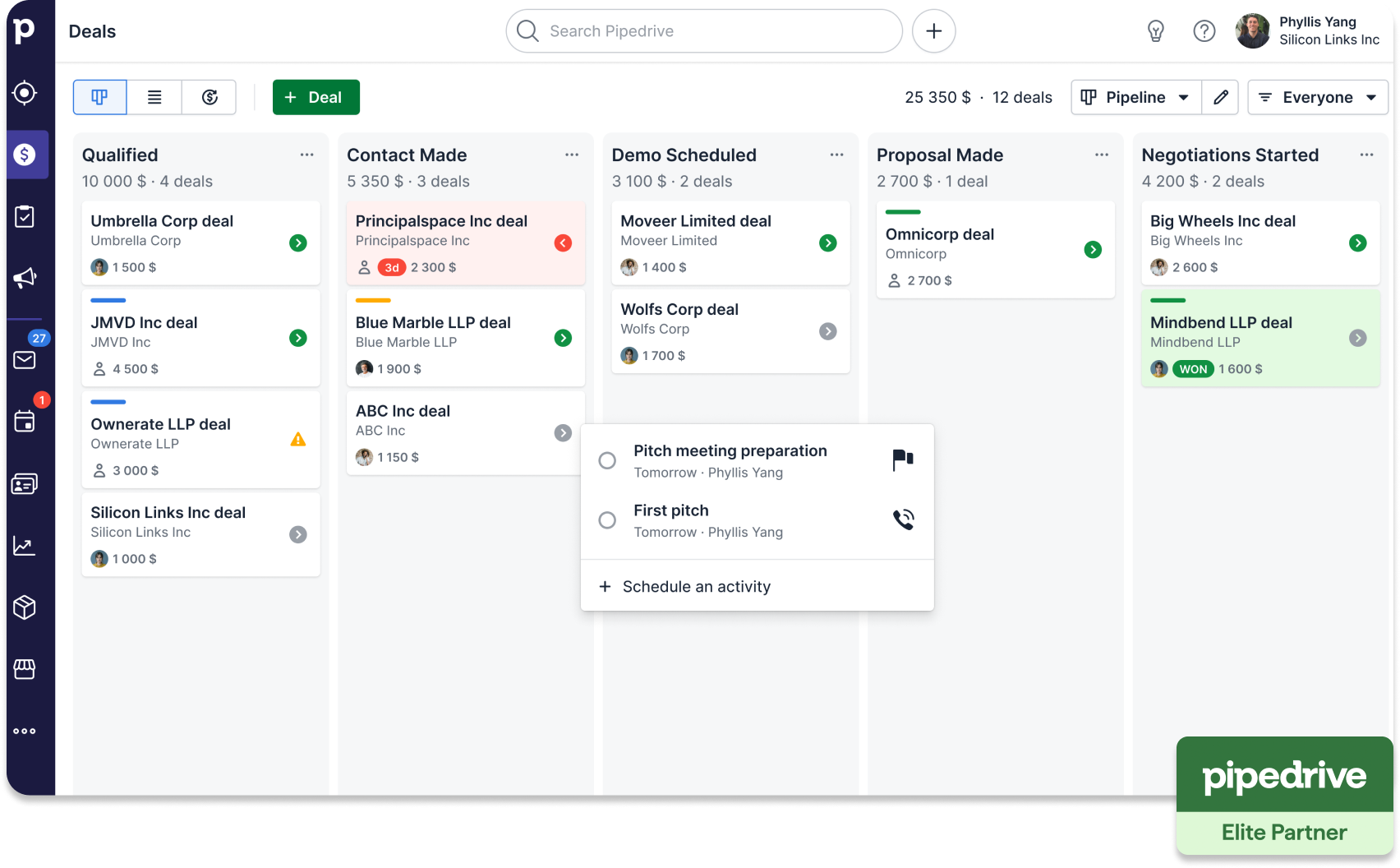This screenshot has height=868, width=1400.
Task: Open the Activities calendar icon
Action: pos(25,421)
